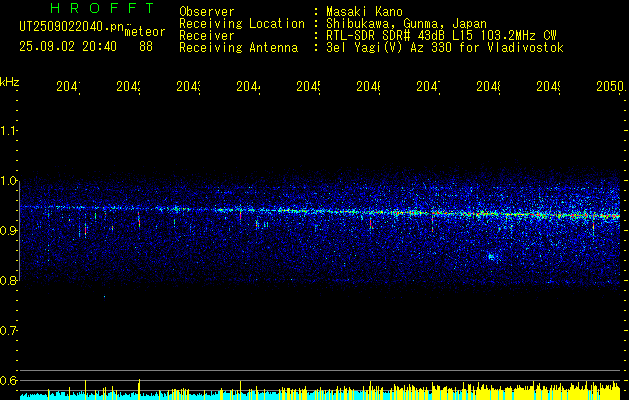Click the 'Receiving Location' label
629x400 pixels.
point(242,24)
